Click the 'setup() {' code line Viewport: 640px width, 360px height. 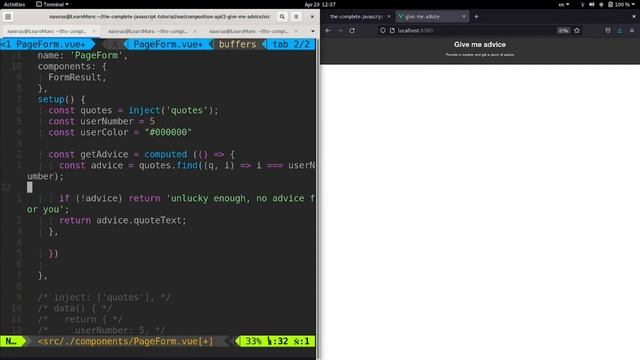(x=61, y=99)
